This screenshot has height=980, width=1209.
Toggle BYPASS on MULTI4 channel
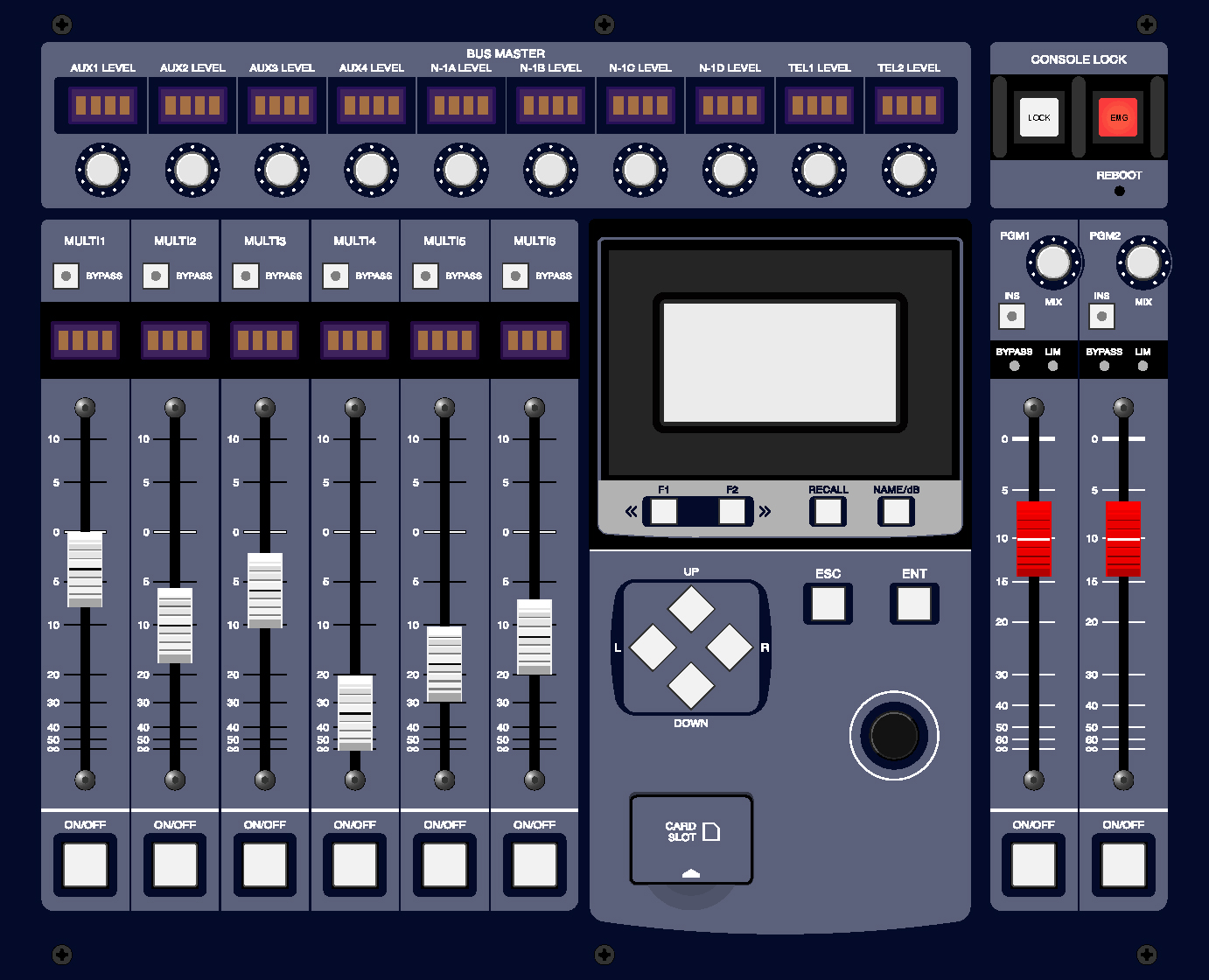point(336,276)
